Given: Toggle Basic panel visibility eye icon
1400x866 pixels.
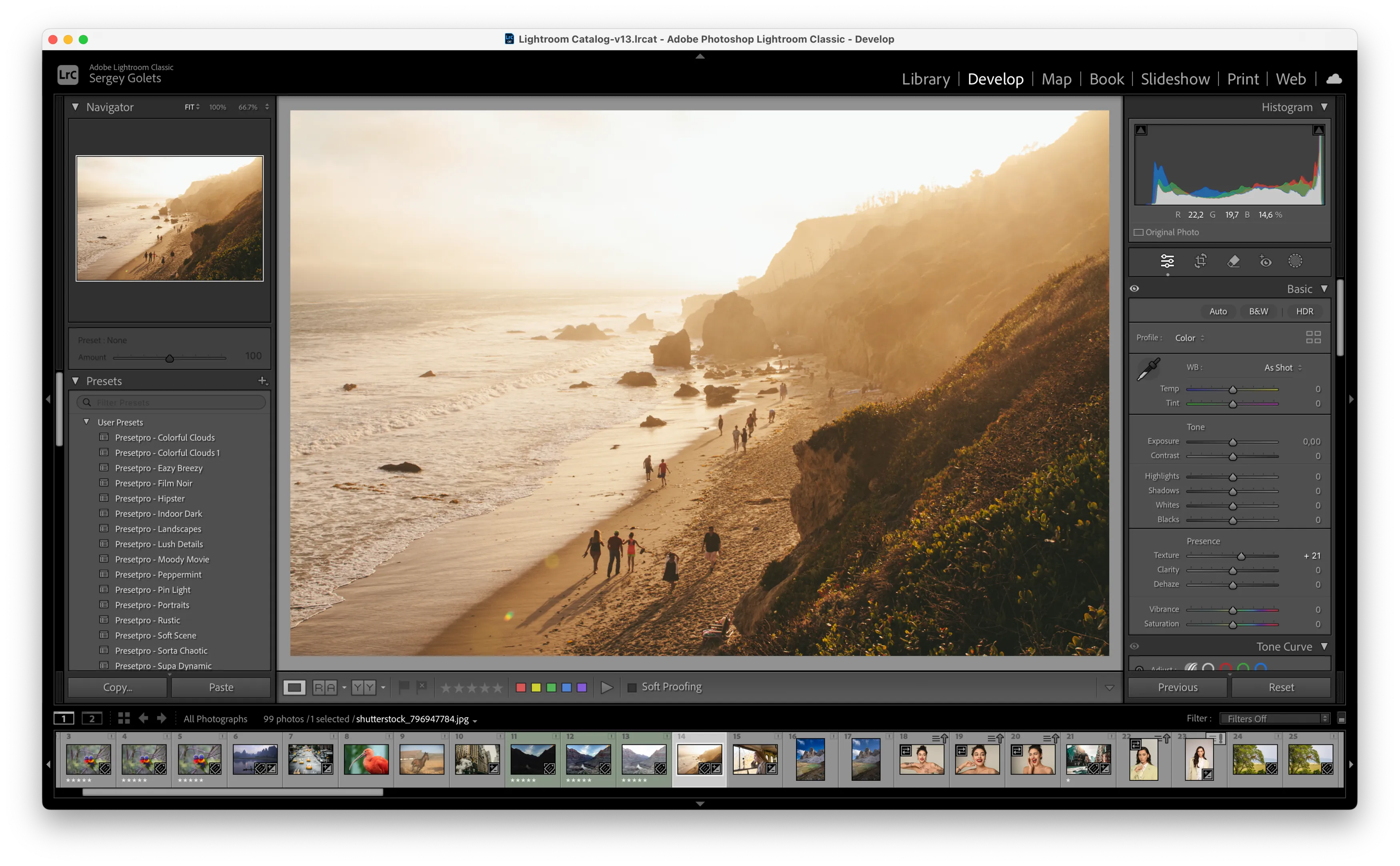Looking at the screenshot, I should (x=1134, y=289).
